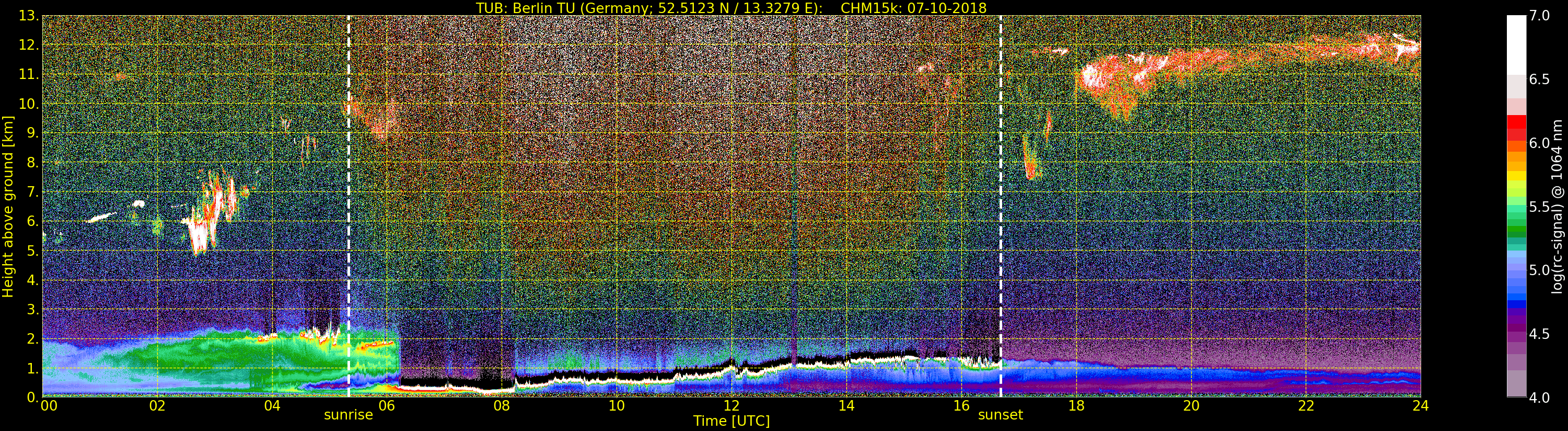Select the "sunrise" label under the time axis
The image size is (1568, 431).
(348, 415)
